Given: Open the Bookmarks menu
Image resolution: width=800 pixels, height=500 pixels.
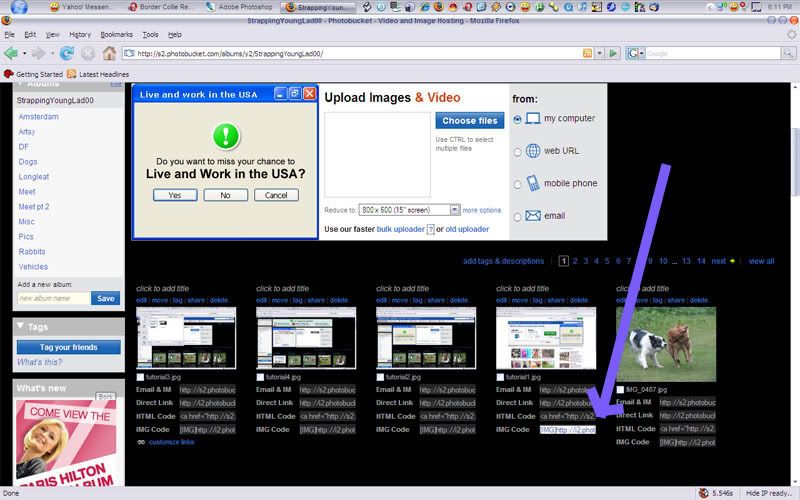Looking at the screenshot, I should click(x=116, y=34).
